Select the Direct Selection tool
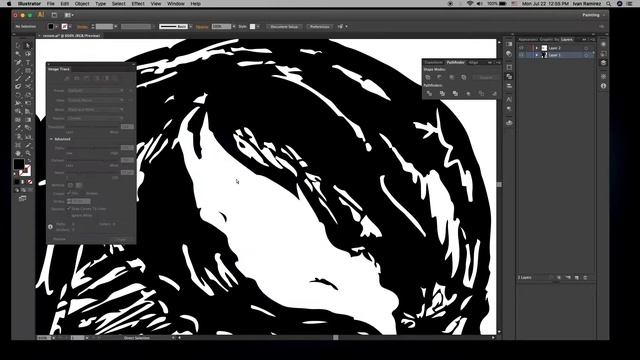This screenshot has height=360, width=640. tap(28, 46)
